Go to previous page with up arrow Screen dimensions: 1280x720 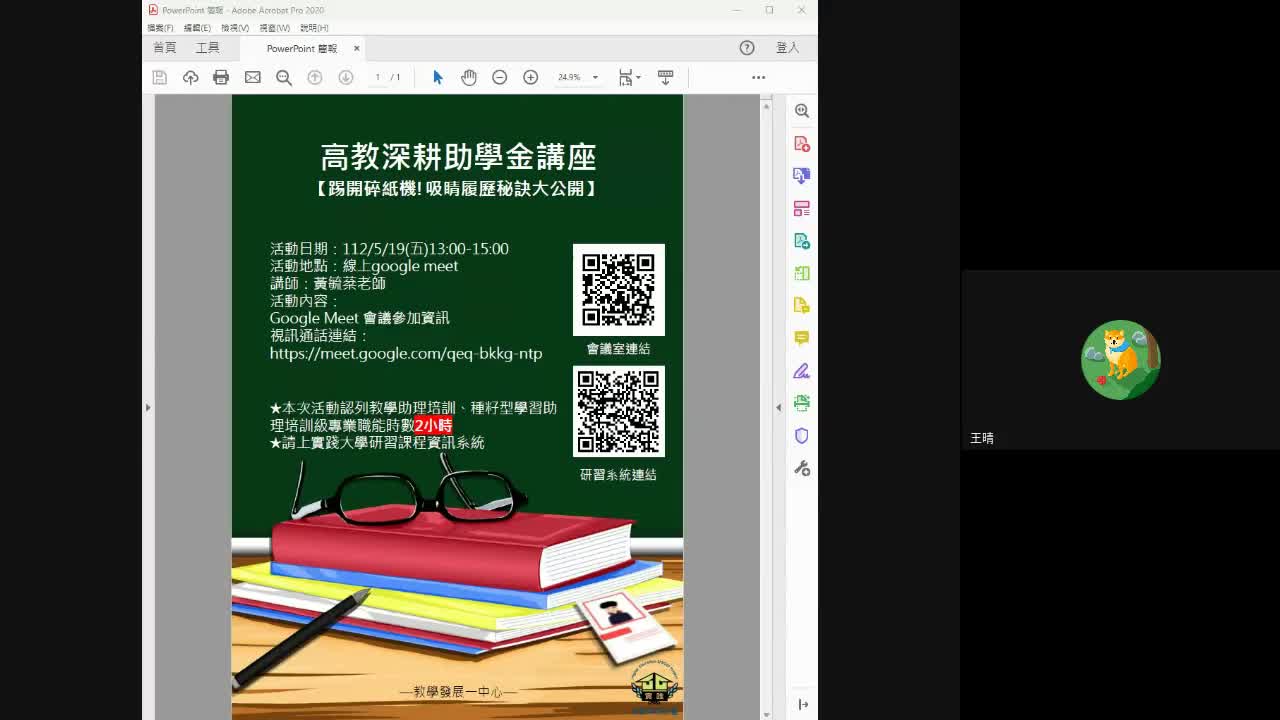(x=315, y=77)
